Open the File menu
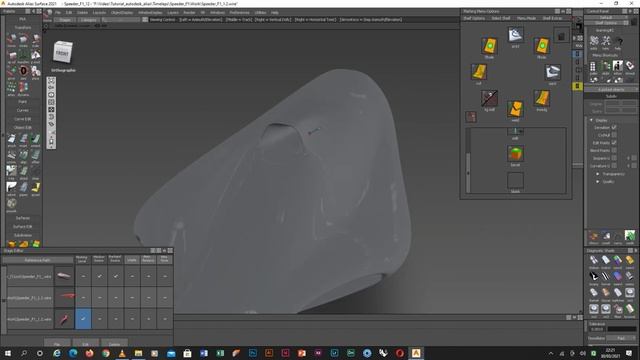Image resolution: width=640 pixels, height=360 pixels. click(58, 13)
